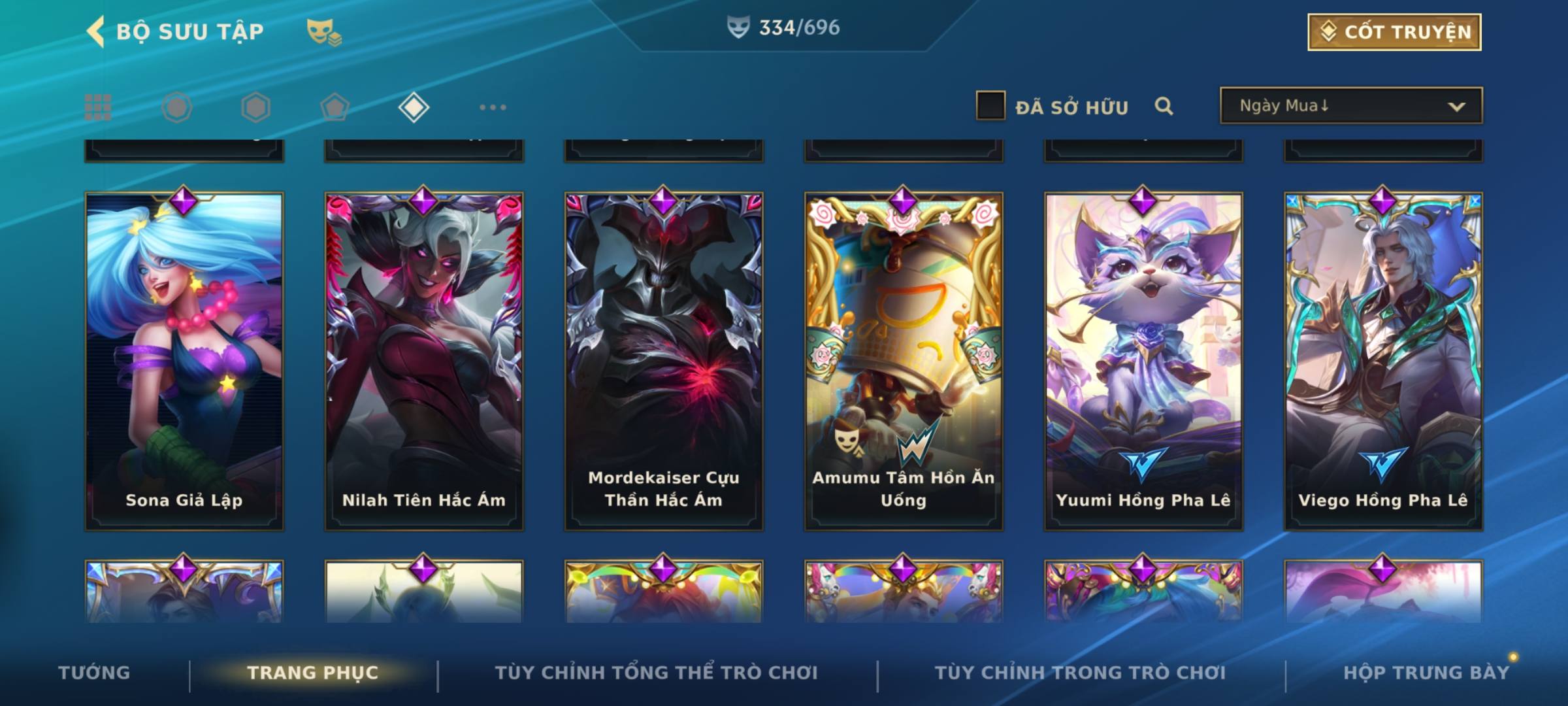1568x706 pixels.
Task: Open Tùy Chỉnh Tổng Thể Trò Chơi tab
Action: coord(656,673)
